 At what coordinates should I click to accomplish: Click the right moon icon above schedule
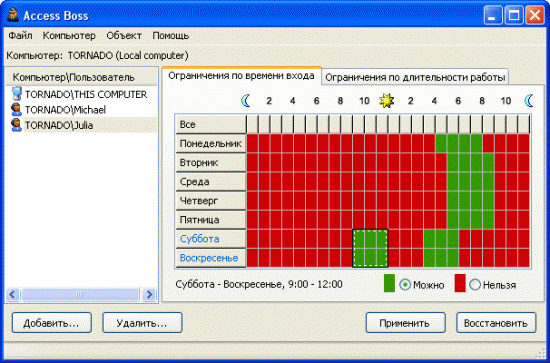(x=529, y=101)
